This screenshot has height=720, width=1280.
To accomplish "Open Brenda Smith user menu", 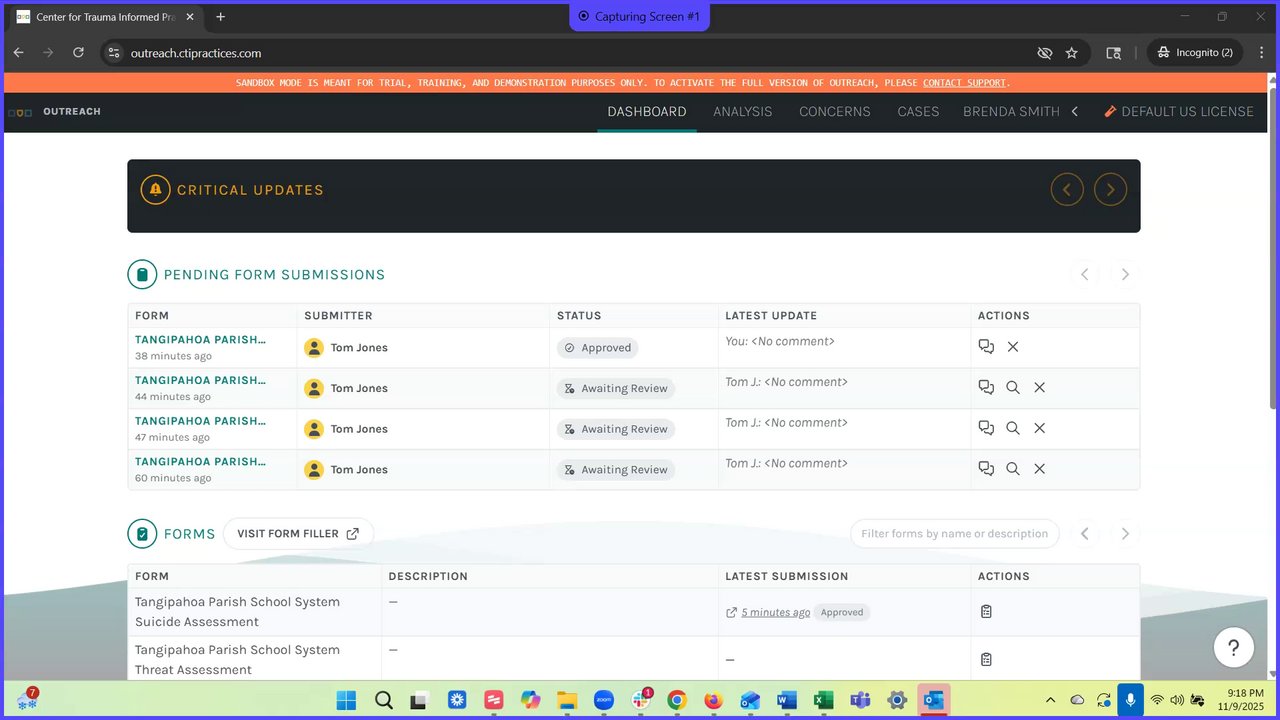I will tap(1011, 112).
